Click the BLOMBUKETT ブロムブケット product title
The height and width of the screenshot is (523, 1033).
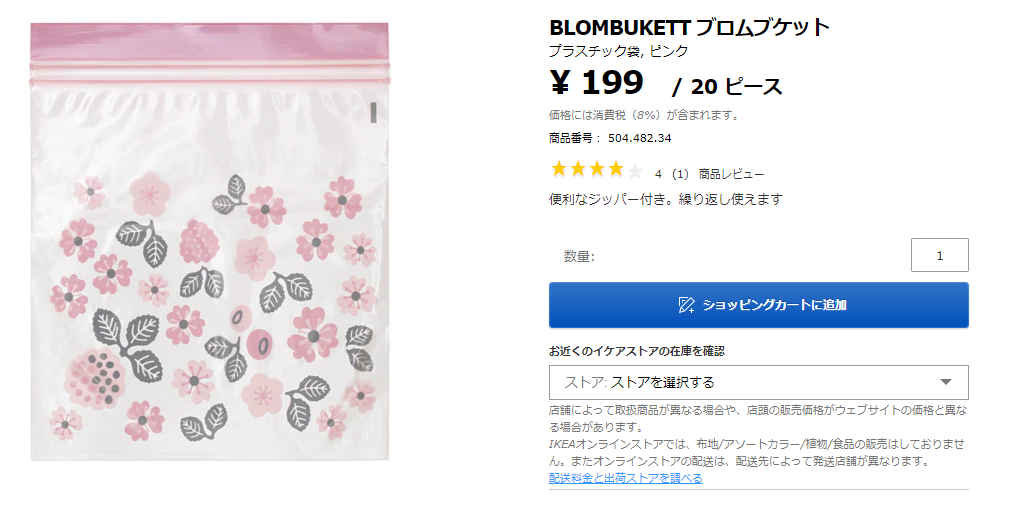pos(690,27)
